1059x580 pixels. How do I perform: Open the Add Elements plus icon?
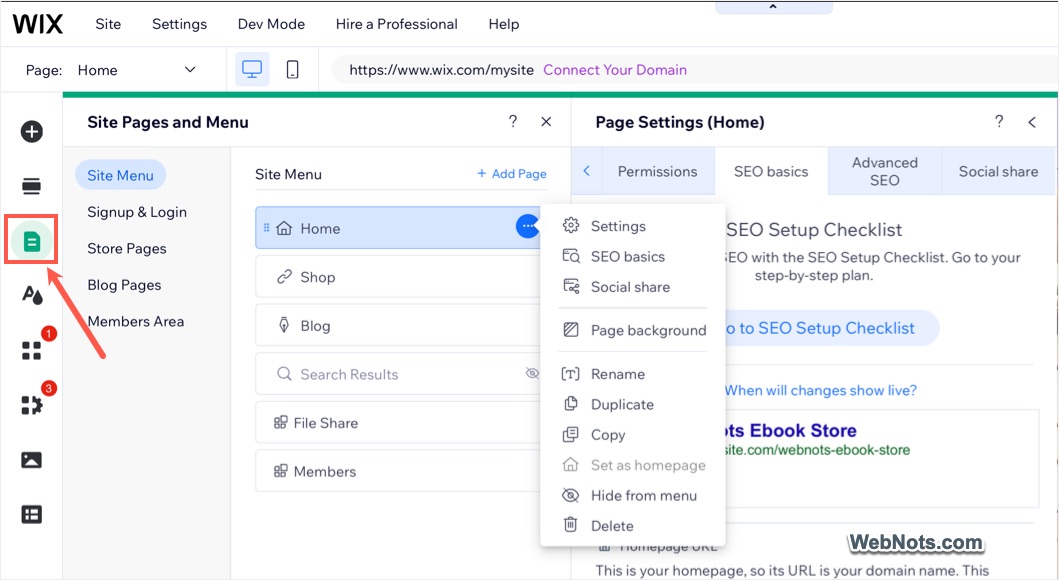pos(32,131)
